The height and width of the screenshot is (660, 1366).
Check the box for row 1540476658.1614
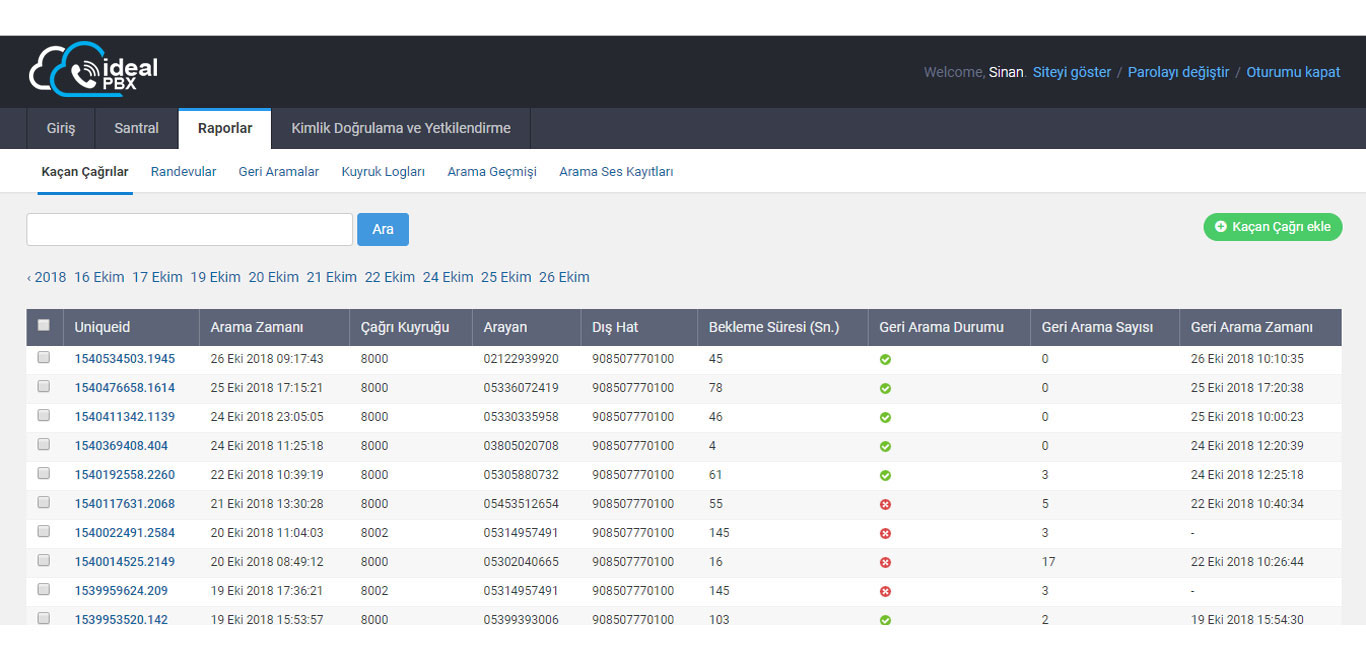(x=43, y=386)
